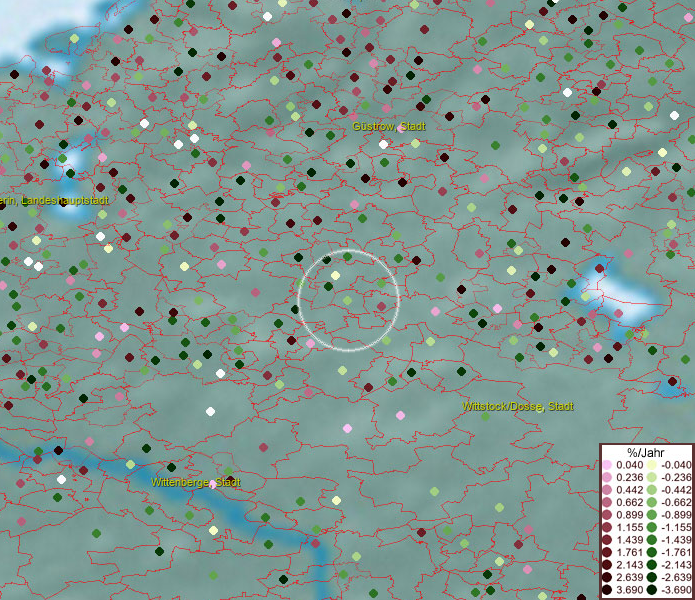The height and width of the screenshot is (600, 695).
Task: Select the 1.761 legend swatch
Action: [x=607, y=552]
